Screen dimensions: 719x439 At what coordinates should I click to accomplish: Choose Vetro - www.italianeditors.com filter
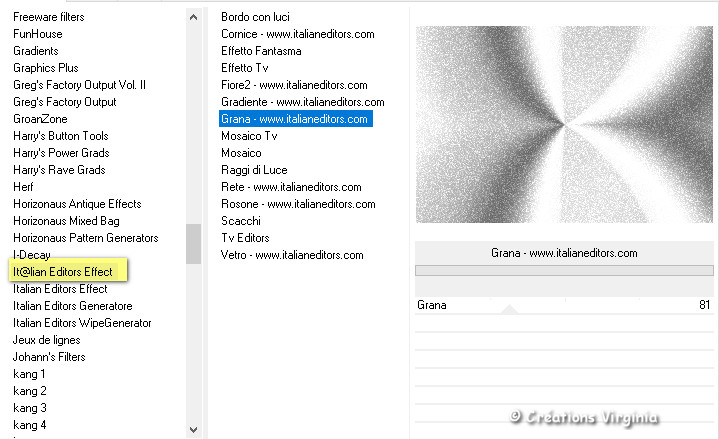coord(292,255)
